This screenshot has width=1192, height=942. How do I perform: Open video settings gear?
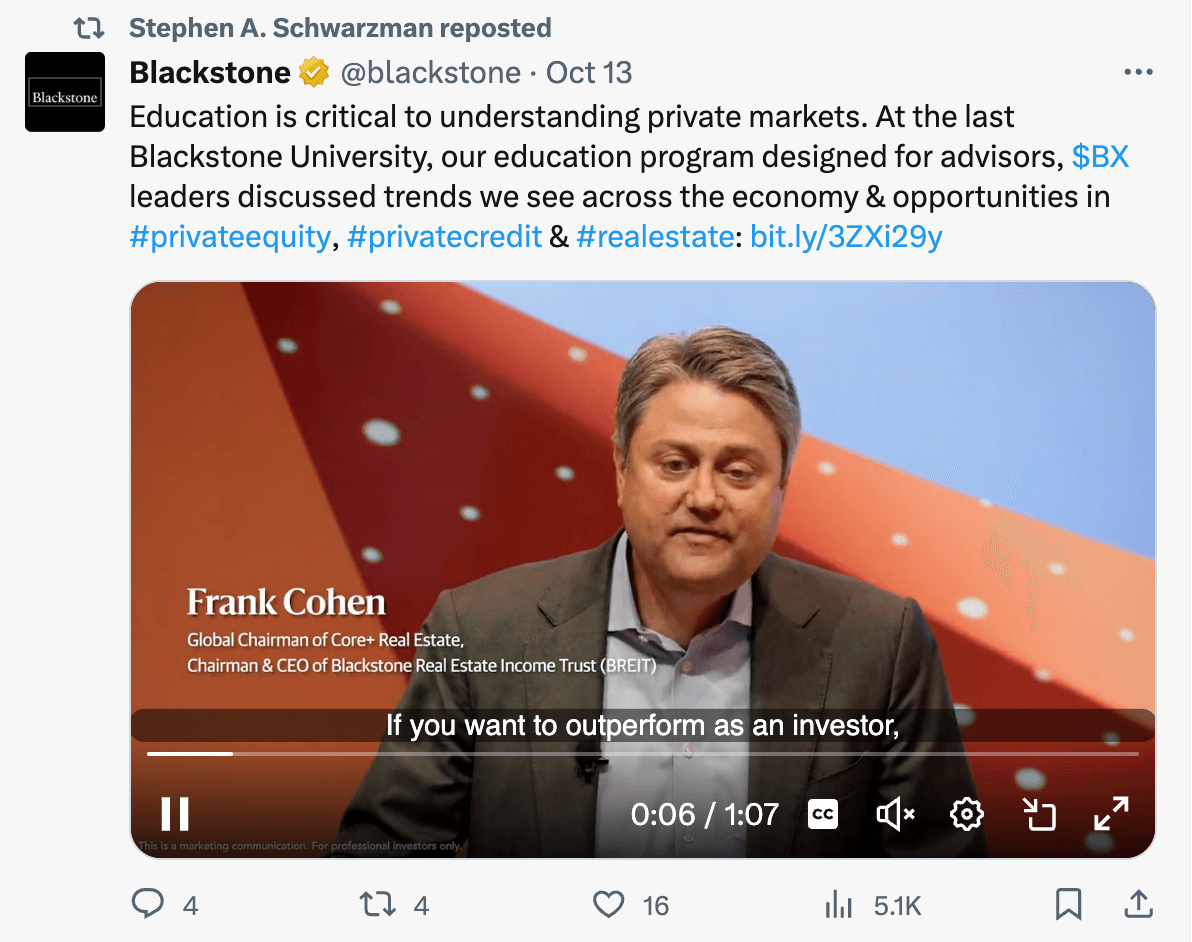966,814
